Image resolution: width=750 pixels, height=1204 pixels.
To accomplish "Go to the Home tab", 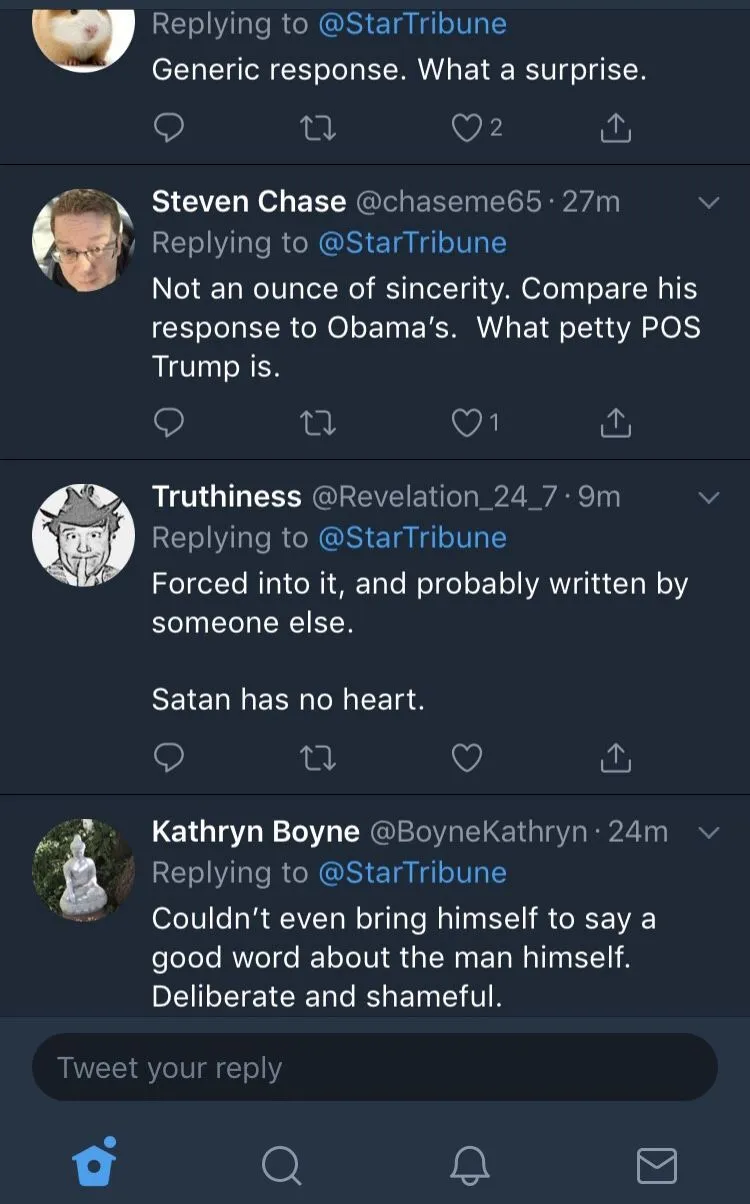I will click(x=94, y=1164).
